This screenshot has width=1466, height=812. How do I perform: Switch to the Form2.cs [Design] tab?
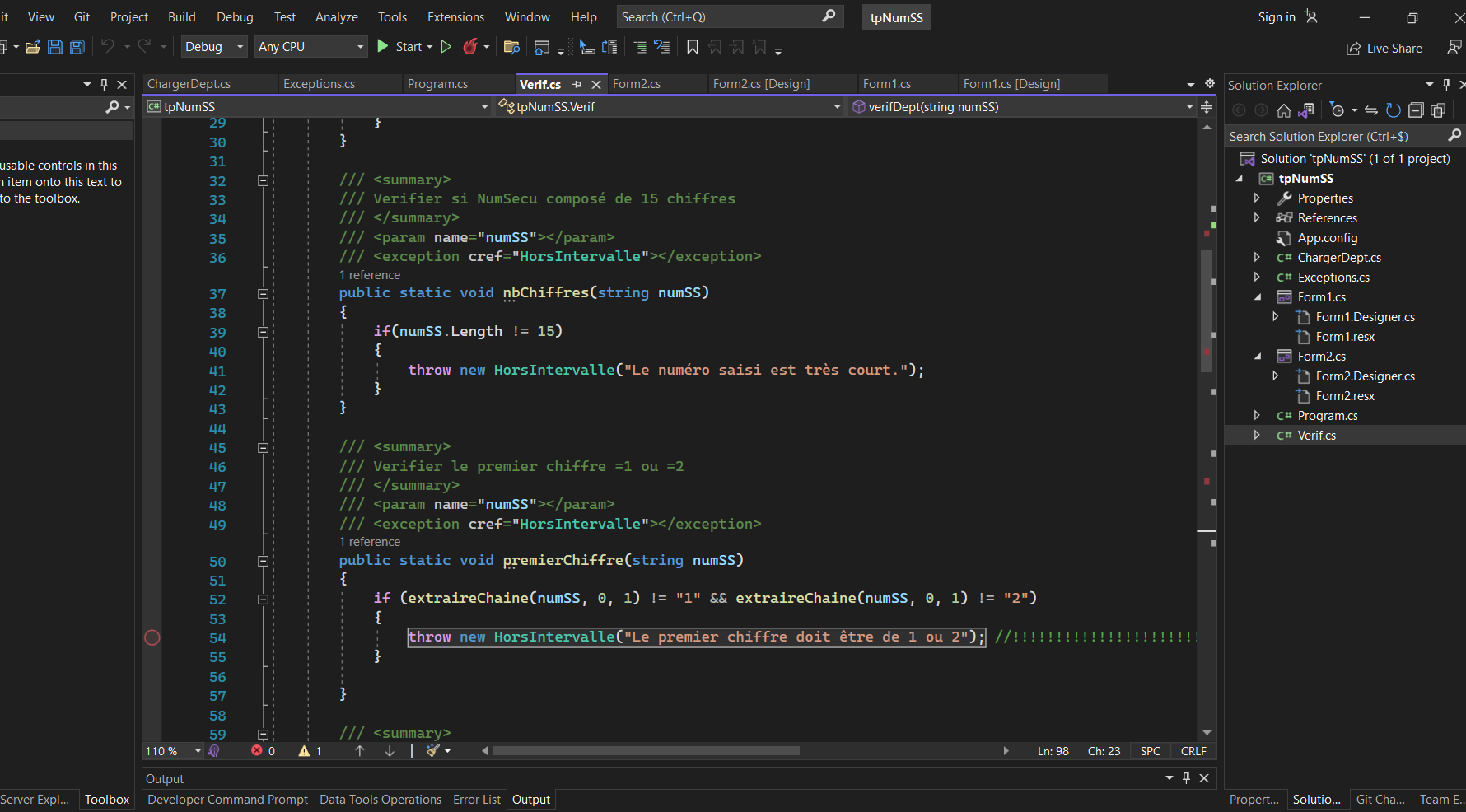[761, 84]
